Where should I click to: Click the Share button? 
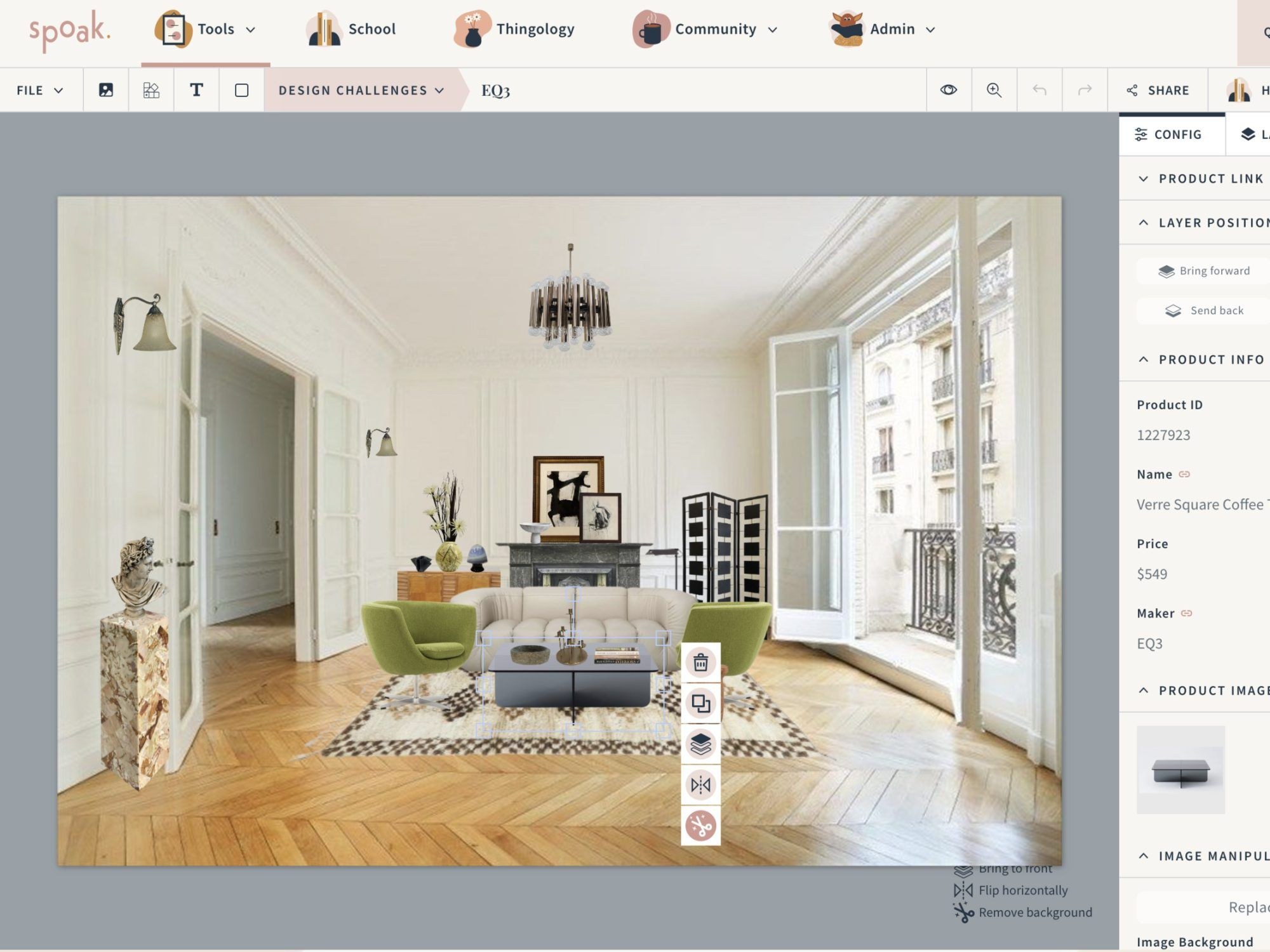(x=1158, y=90)
